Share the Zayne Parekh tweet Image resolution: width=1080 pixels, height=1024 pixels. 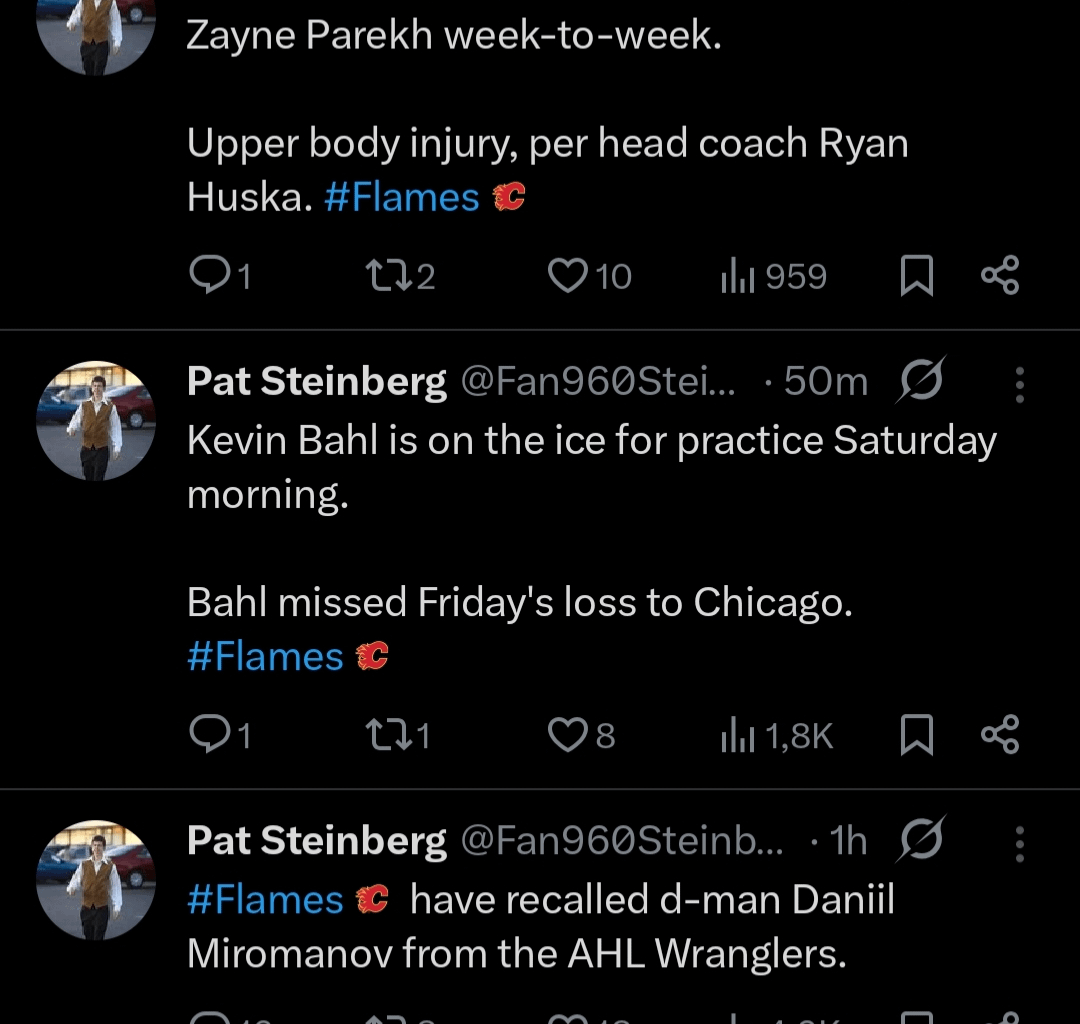click(x=1000, y=276)
